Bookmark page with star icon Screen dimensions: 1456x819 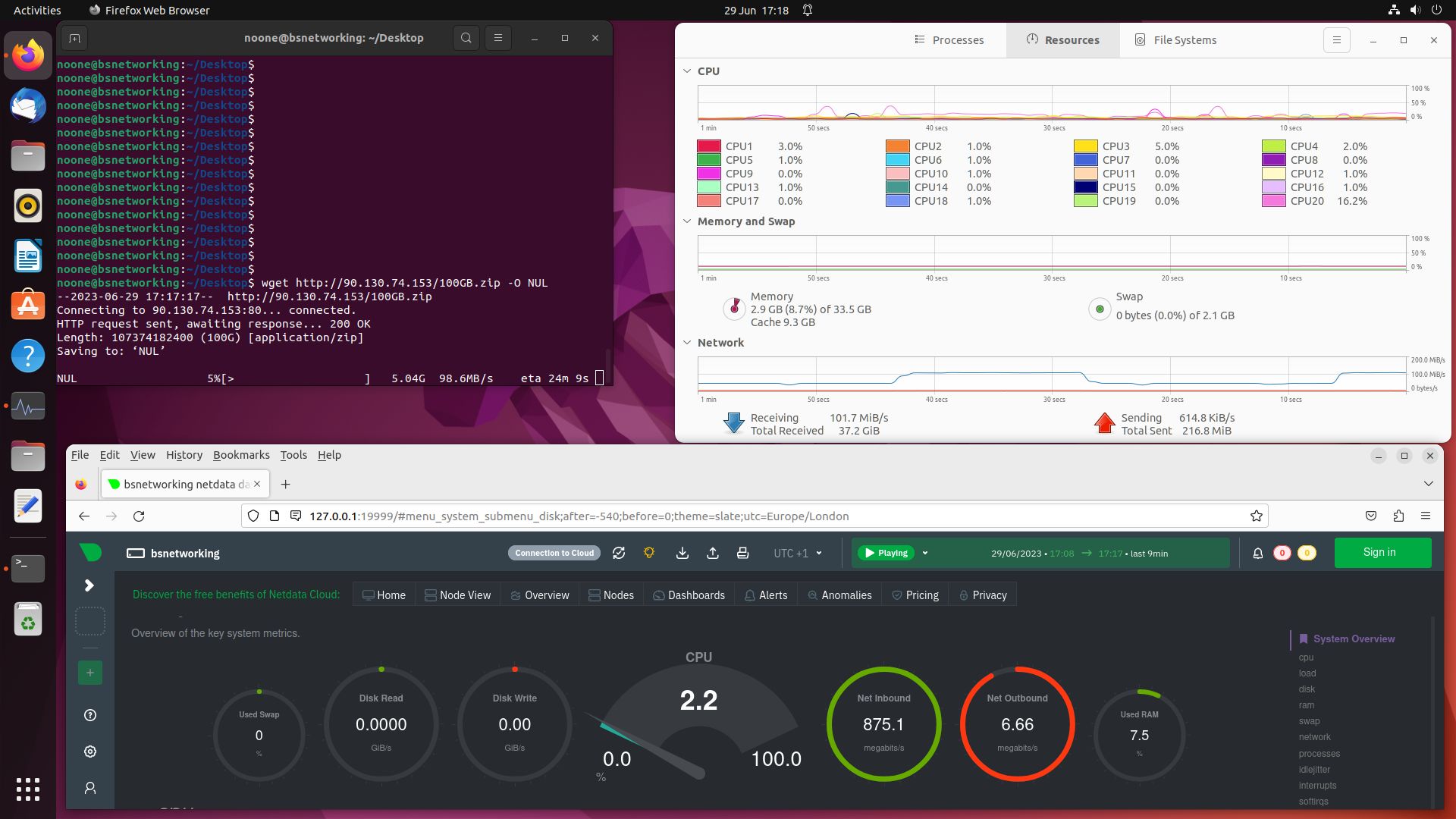1257,516
